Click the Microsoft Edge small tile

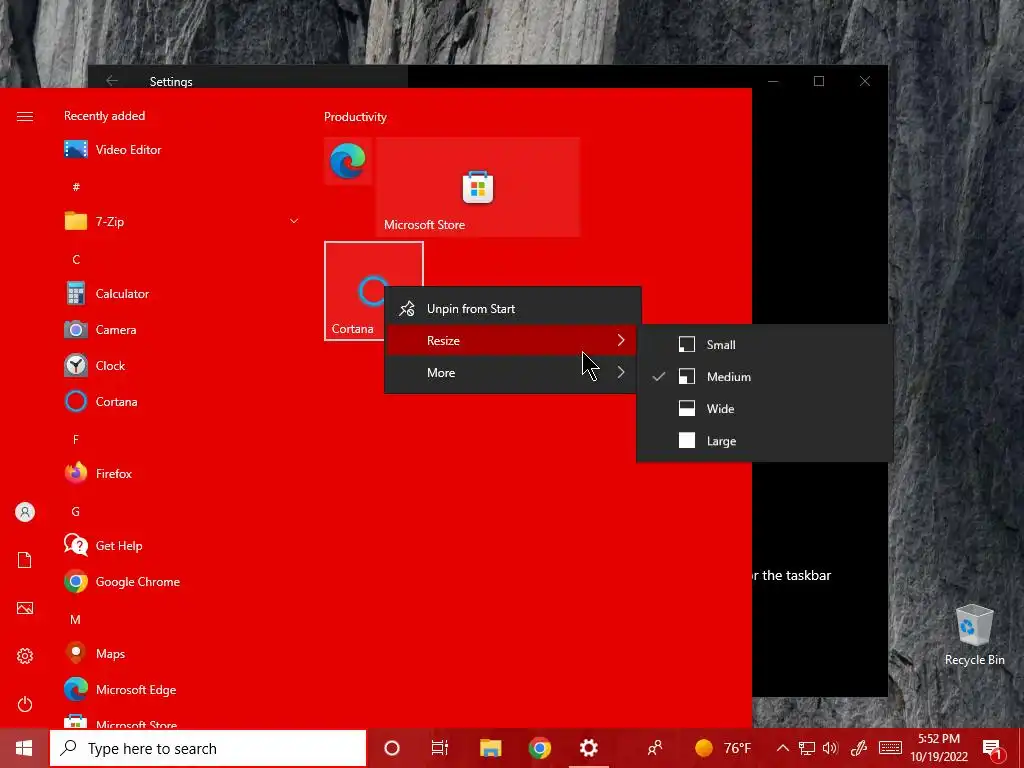348,161
